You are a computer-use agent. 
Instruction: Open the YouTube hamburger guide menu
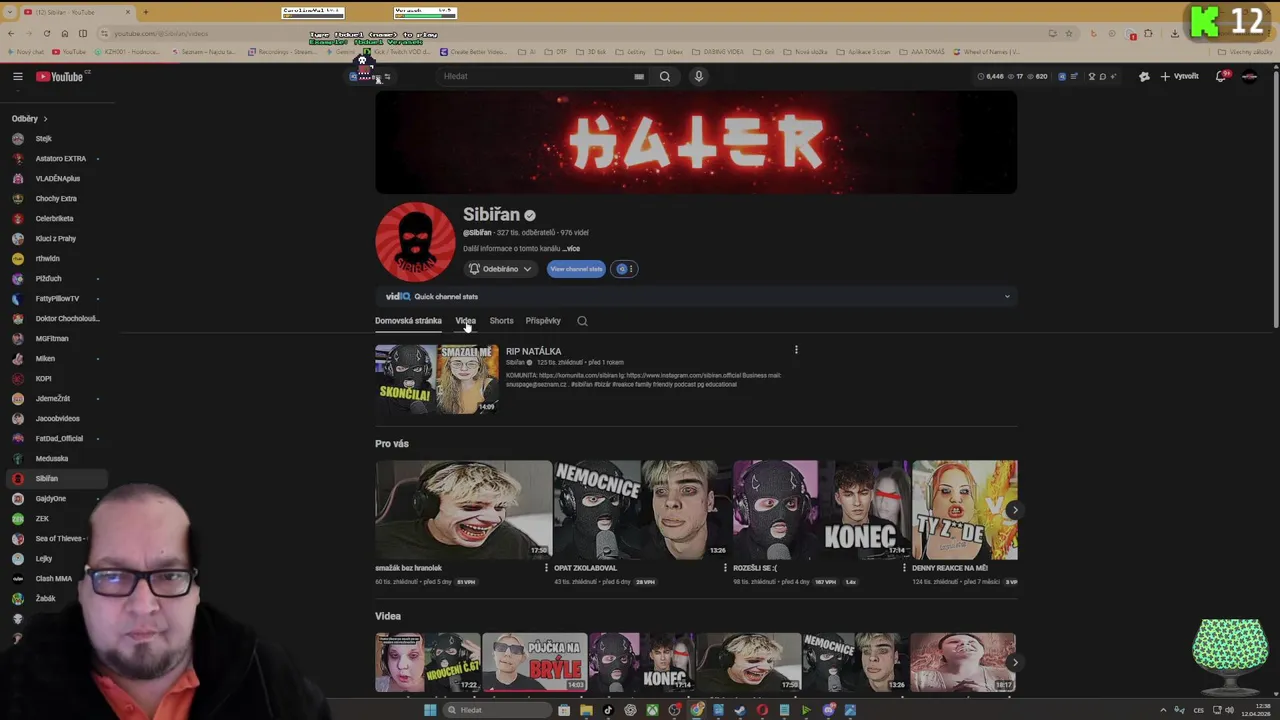click(x=17, y=76)
